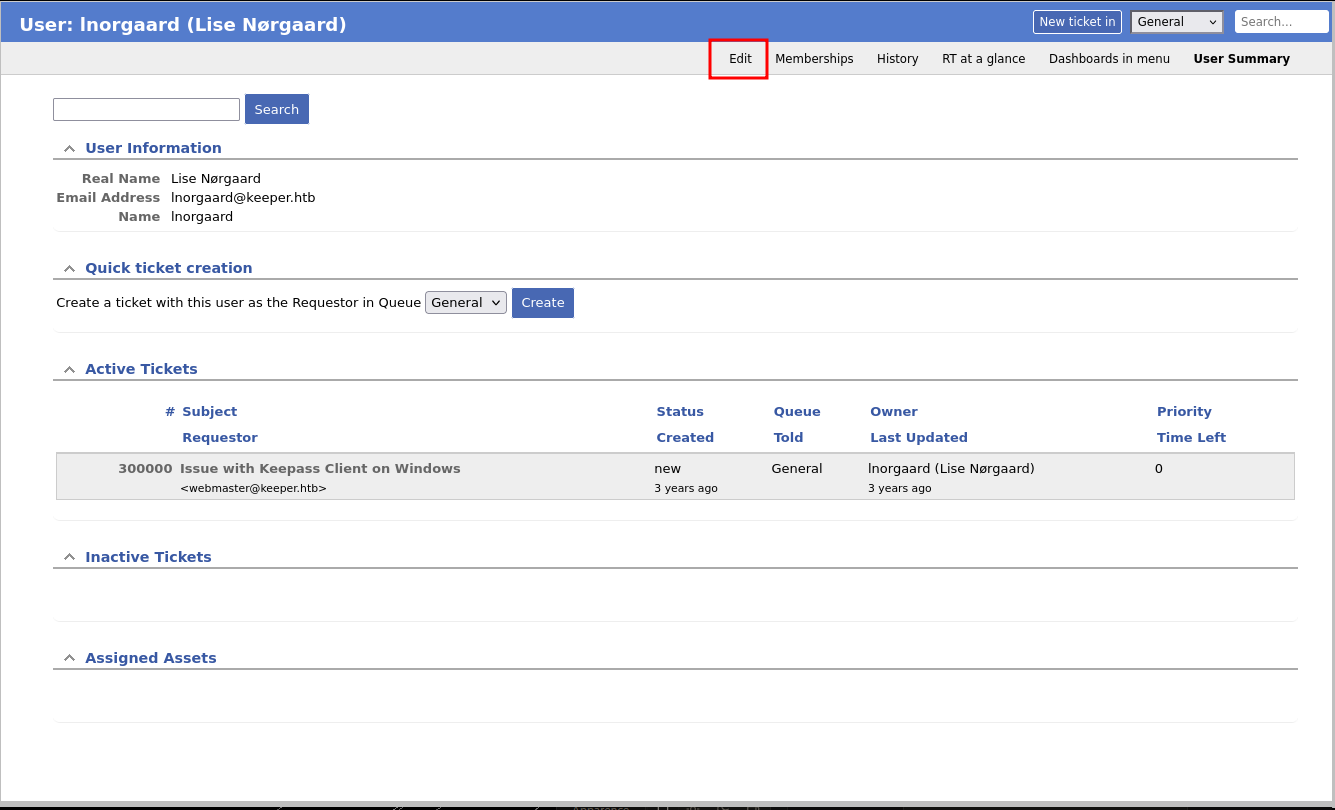Screen dimensions: 1335x810
Task: Sort tickets by the # column
Action: [170, 412]
